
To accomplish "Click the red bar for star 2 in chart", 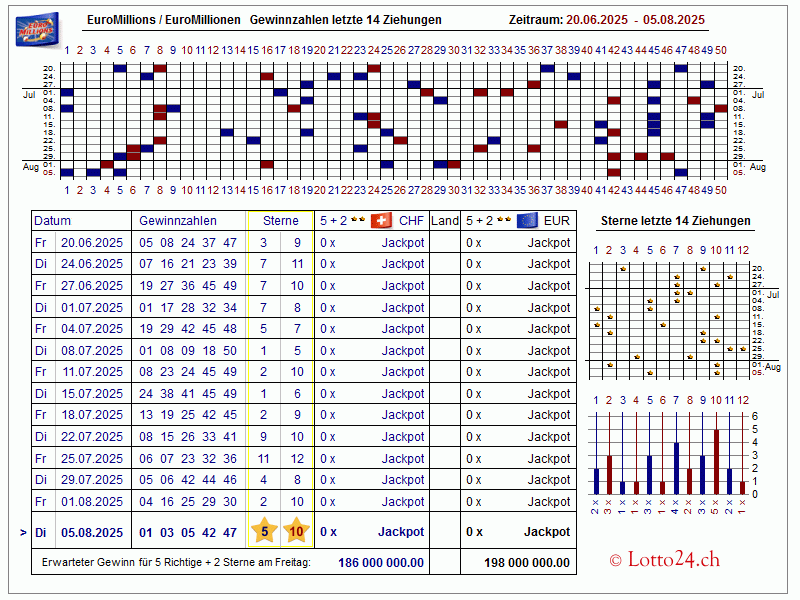I will point(609,475).
